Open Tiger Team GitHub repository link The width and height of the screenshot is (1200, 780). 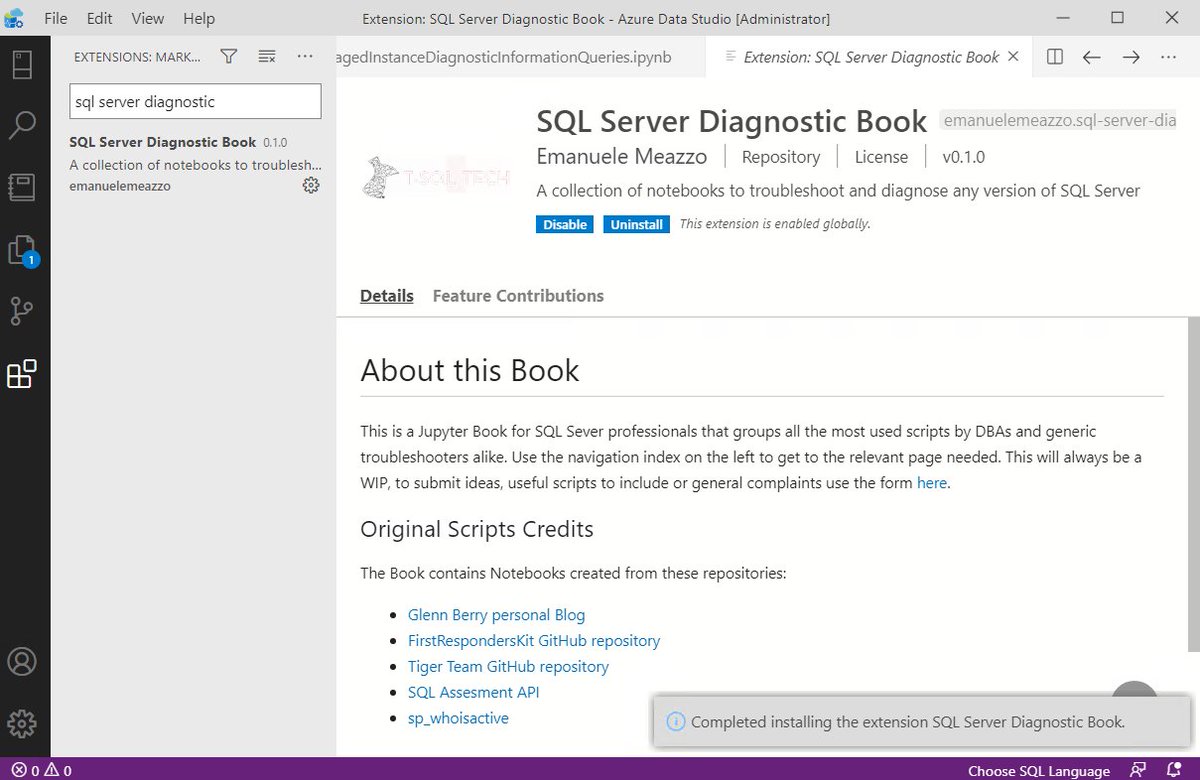(x=508, y=667)
